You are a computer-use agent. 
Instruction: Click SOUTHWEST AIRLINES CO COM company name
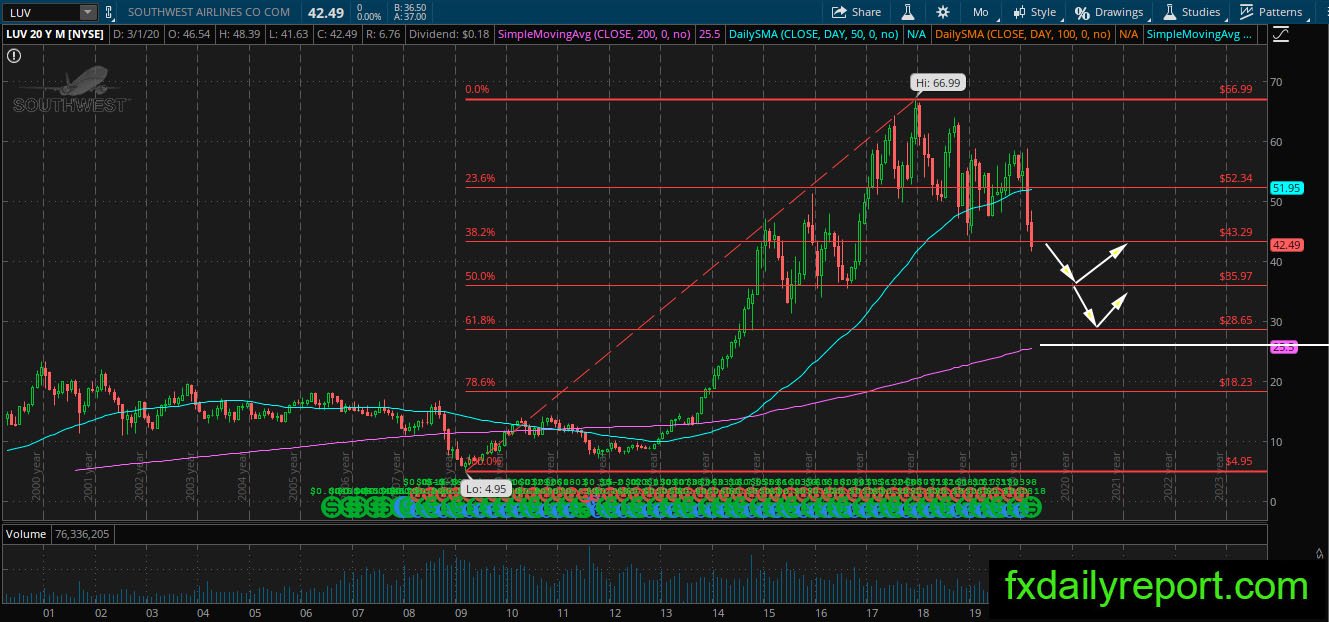click(x=209, y=12)
